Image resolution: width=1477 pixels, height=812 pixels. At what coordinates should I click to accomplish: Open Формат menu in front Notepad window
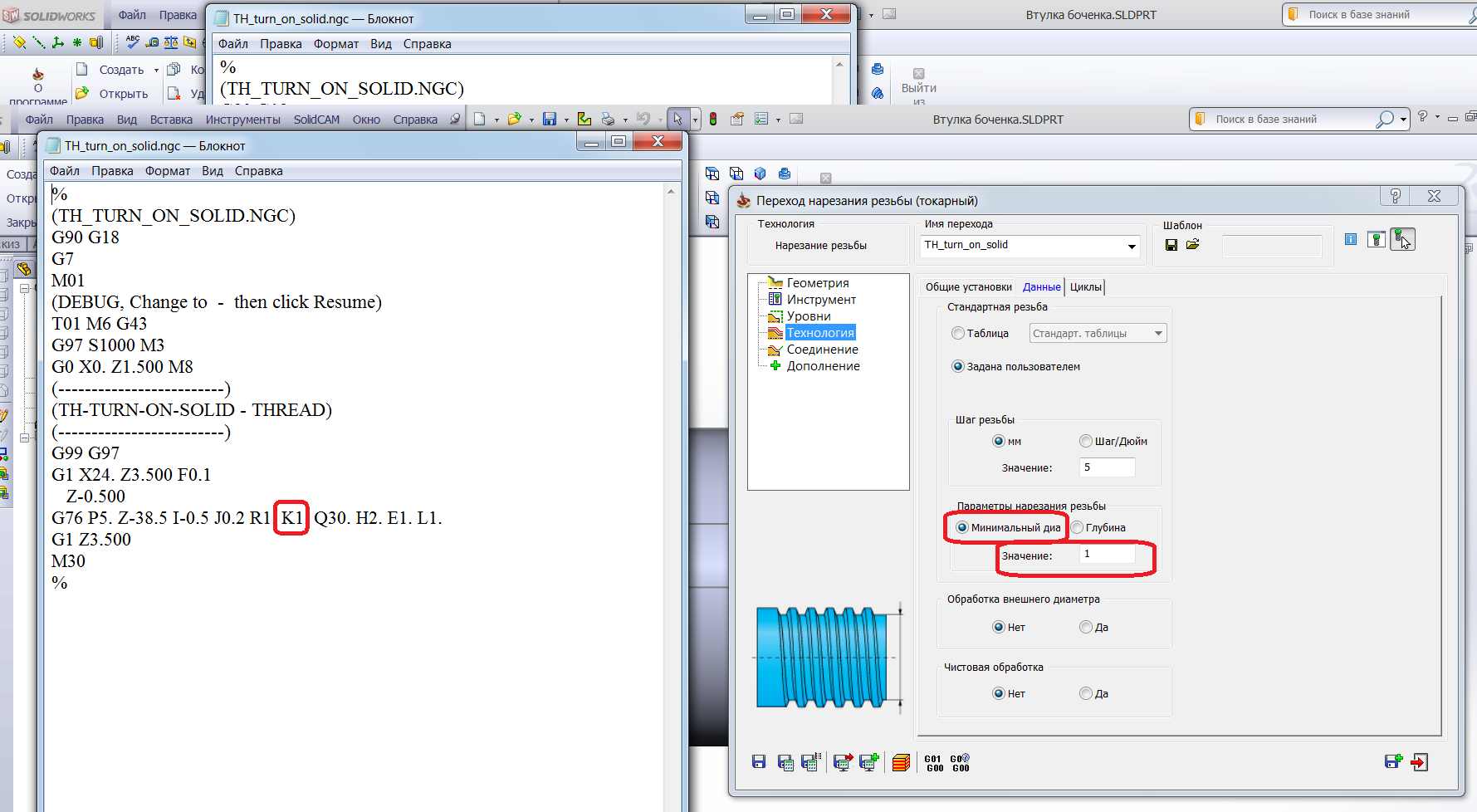coord(168,171)
